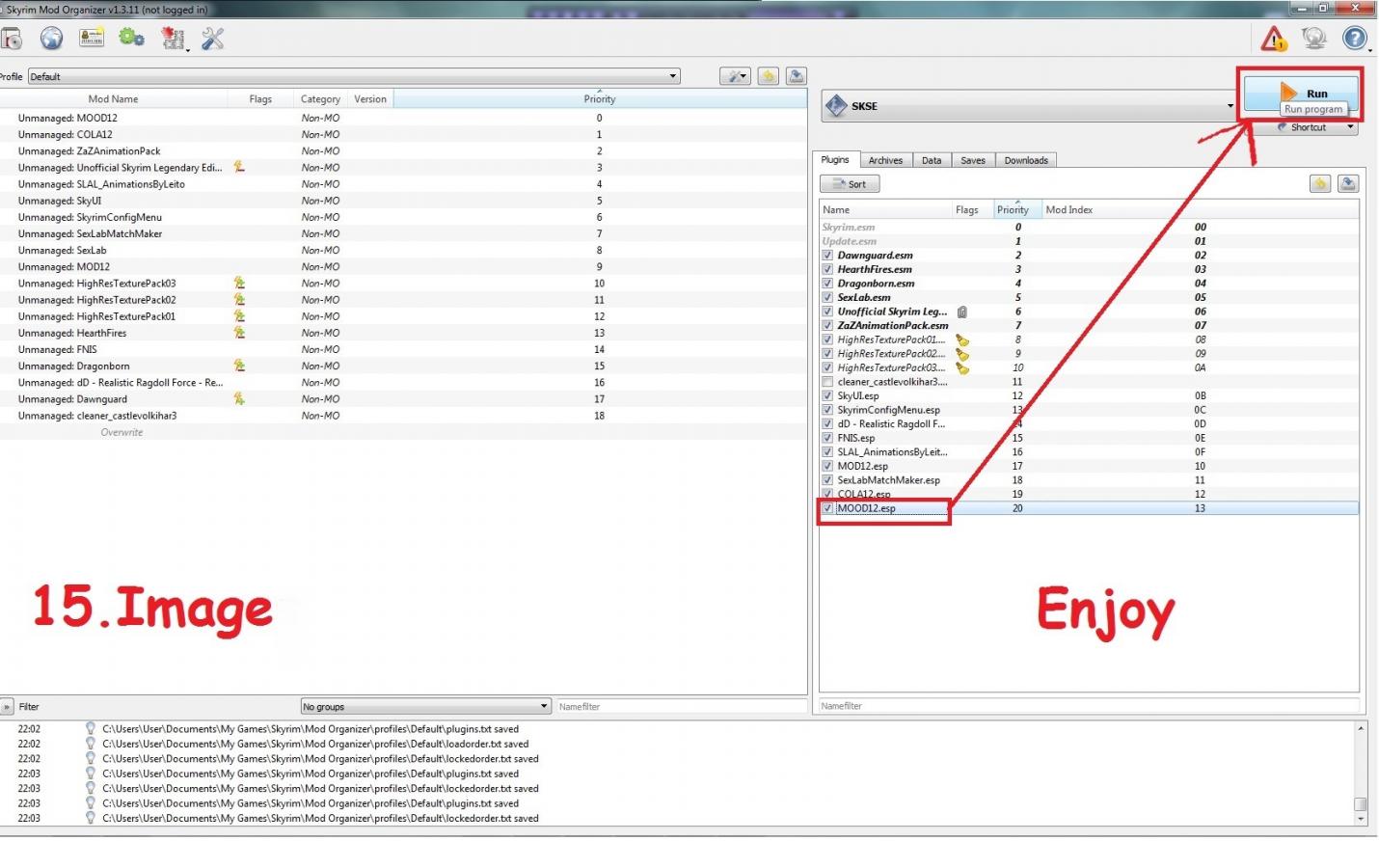The height and width of the screenshot is (868, 1379).
Task: Run the selected SKSE program
Action: 1301,93
